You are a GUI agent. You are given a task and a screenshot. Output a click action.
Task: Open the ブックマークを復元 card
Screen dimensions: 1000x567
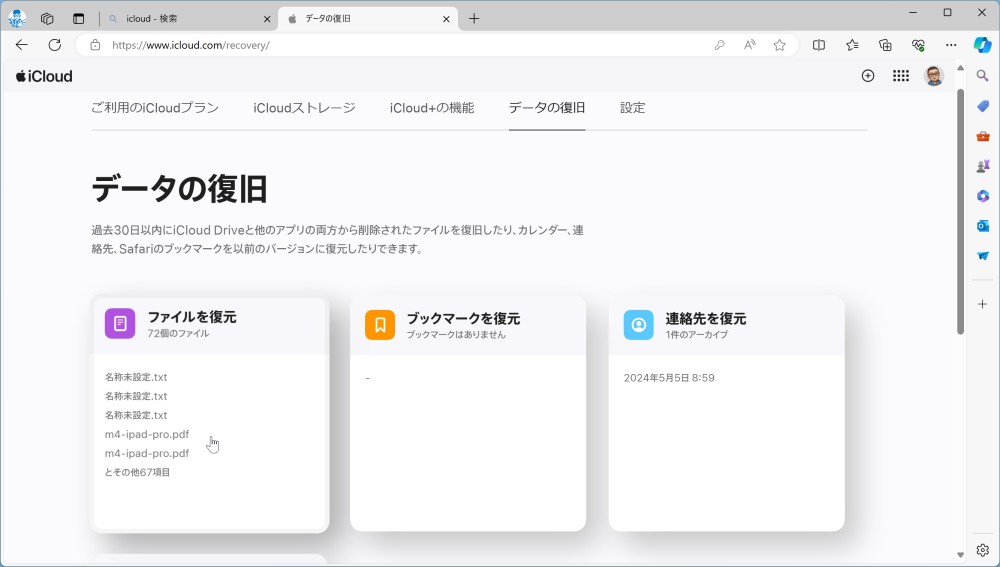click(468, 413)
